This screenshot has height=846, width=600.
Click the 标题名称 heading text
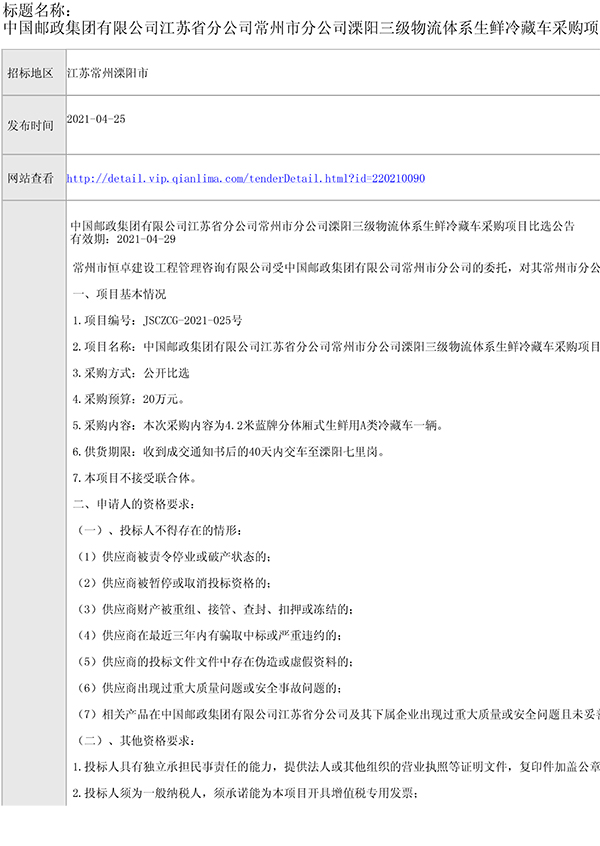(x=37, y=10)
